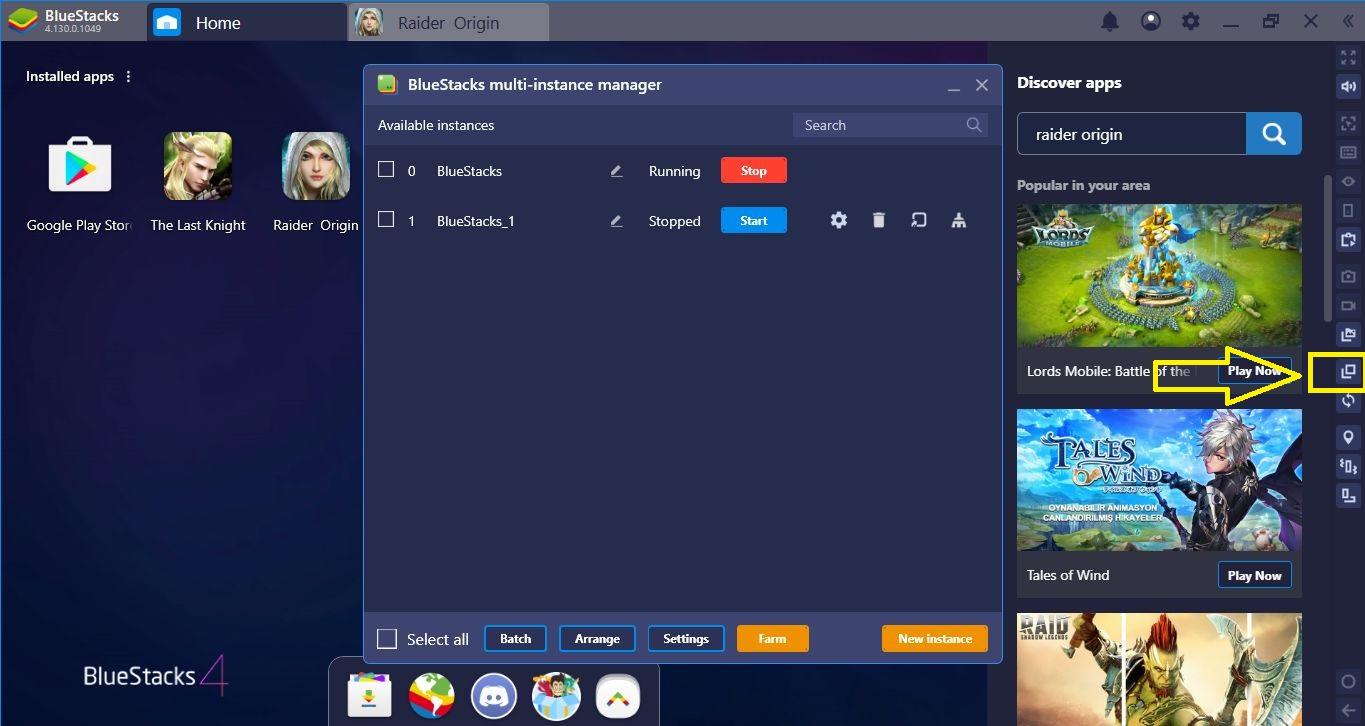Click the Android home circle icon

pos(1348,682)
